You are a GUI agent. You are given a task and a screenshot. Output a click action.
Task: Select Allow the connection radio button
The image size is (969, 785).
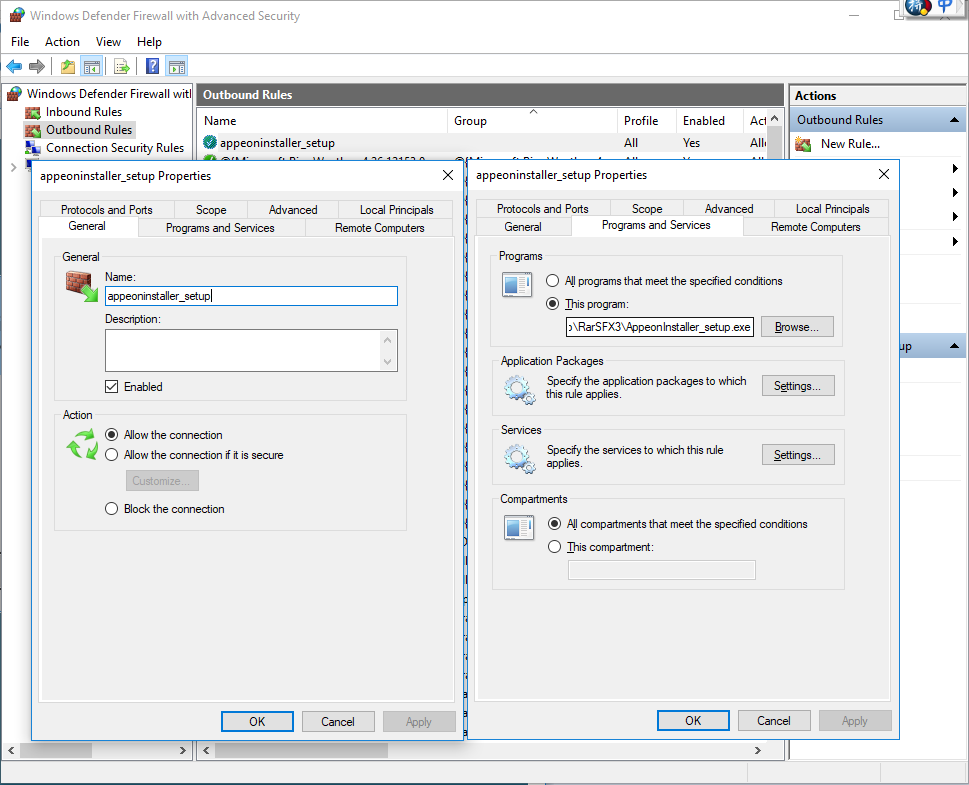(111, 435)
